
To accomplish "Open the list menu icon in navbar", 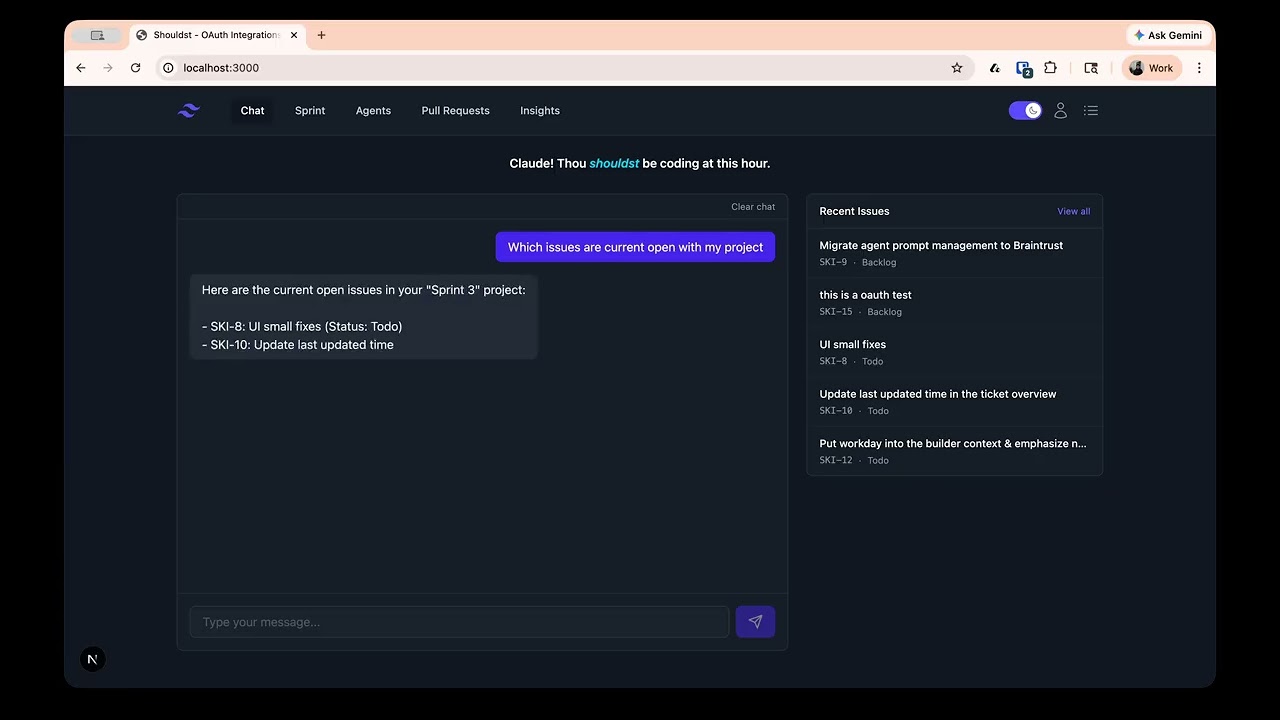I will pos(1091,111).
